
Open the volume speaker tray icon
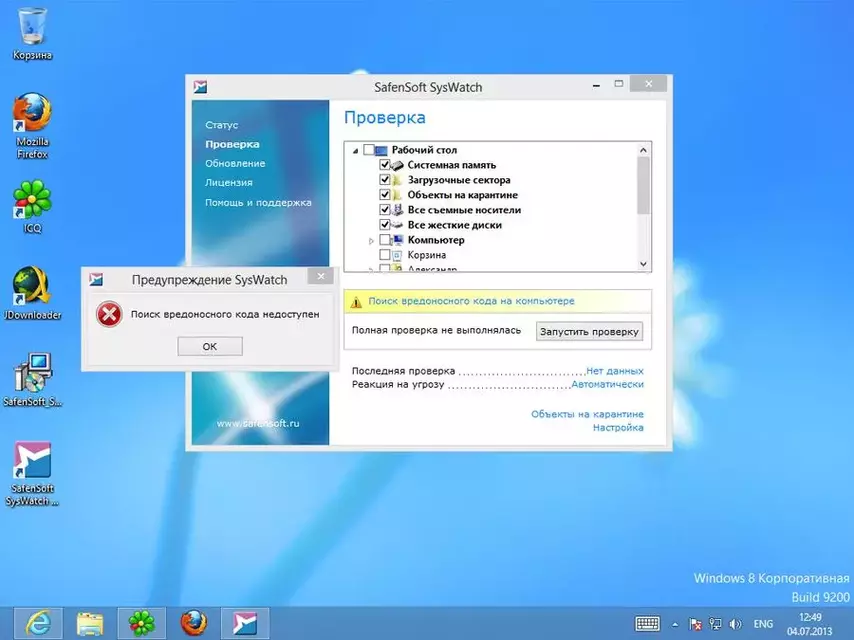point(735,624)
